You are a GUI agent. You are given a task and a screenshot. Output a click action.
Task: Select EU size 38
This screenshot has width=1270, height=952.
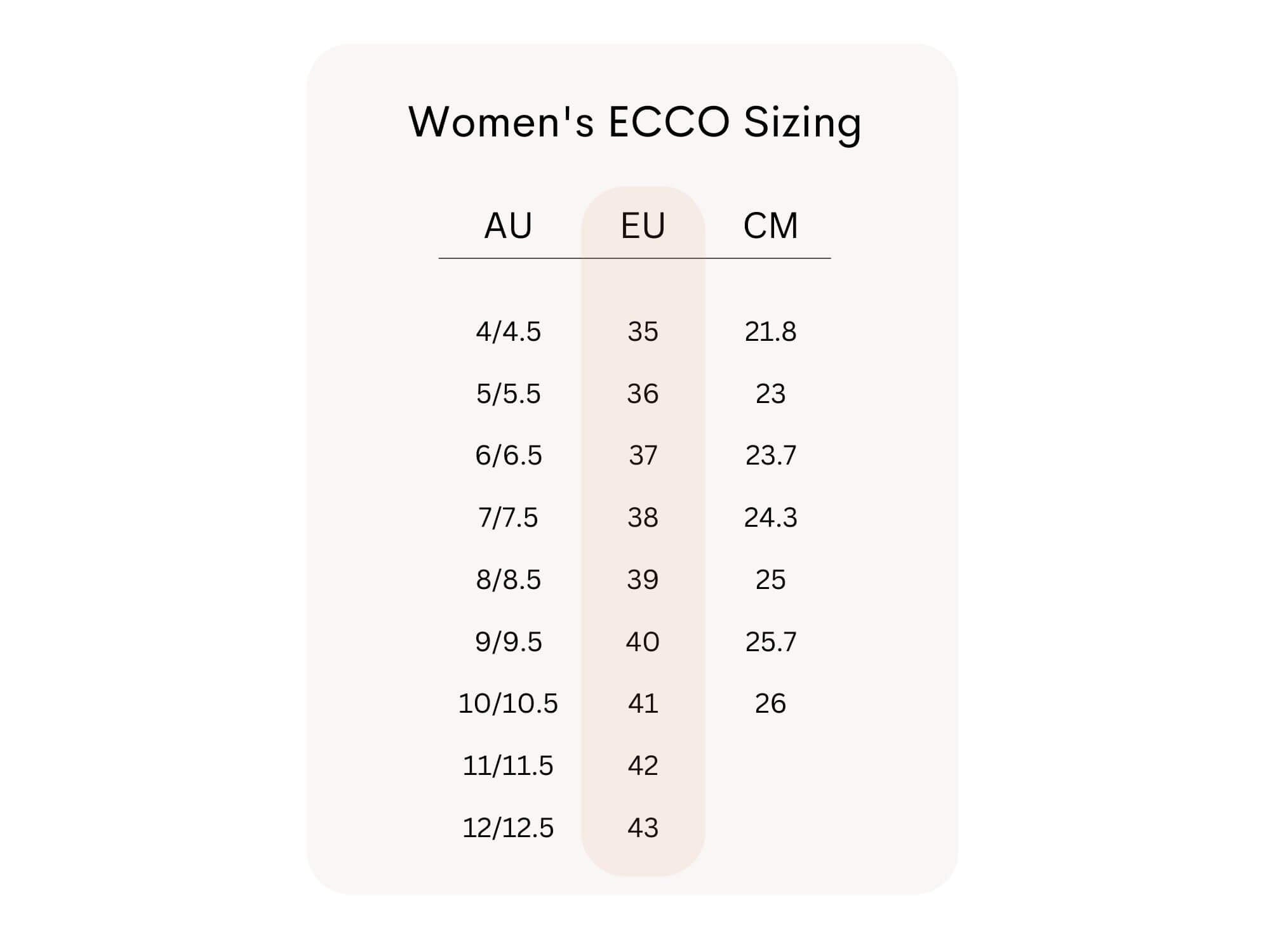(643, 518)
